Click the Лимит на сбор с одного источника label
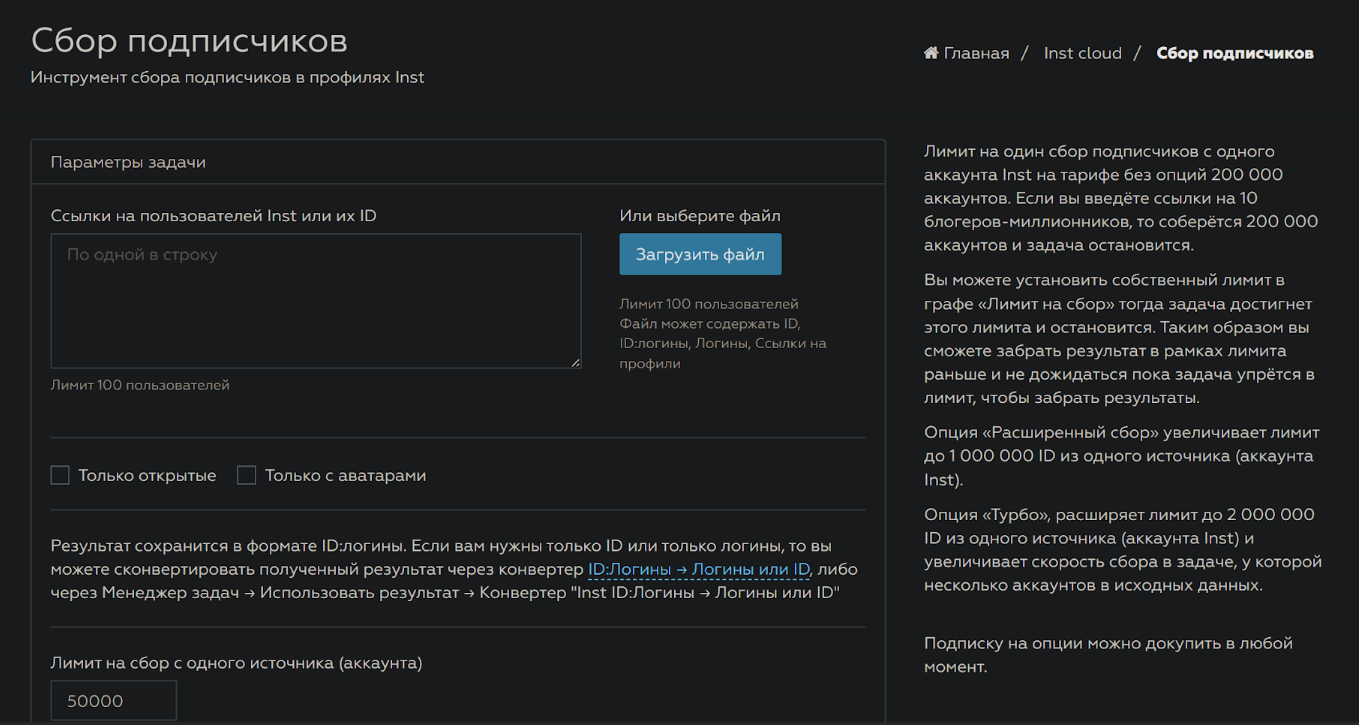Screen dimensions: 1359x725 click(x=236, y=662)
